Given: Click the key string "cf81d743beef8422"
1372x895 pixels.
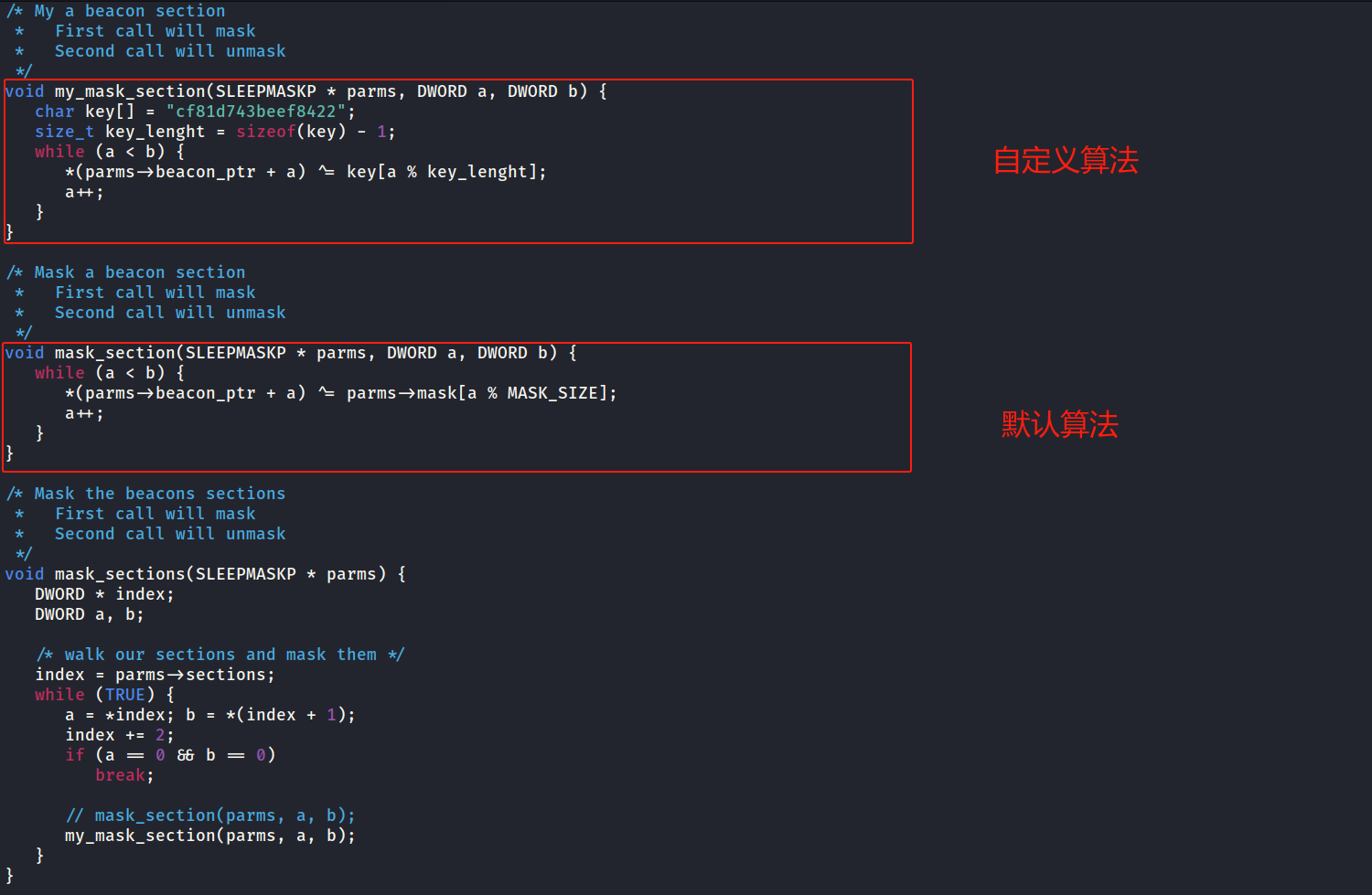Looking at the screenshot, I should pos(256,112).
